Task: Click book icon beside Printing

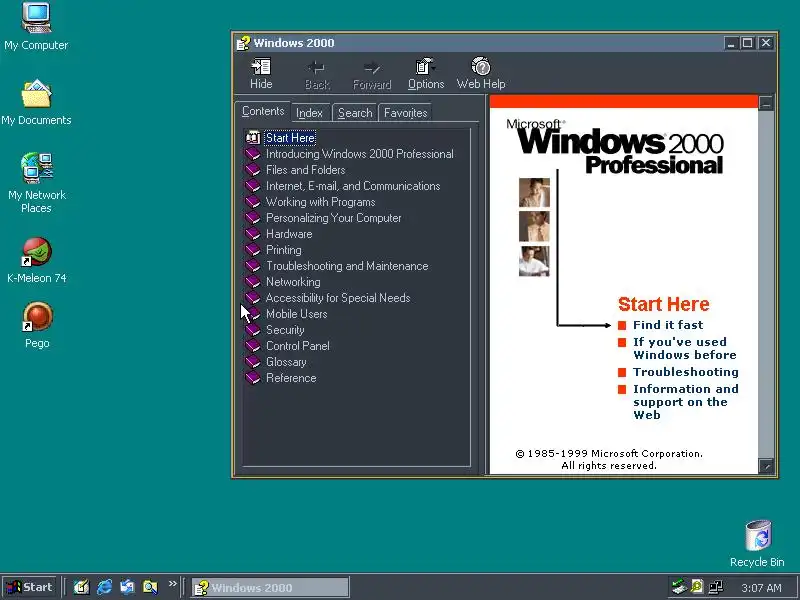Action: click(253, 249)
